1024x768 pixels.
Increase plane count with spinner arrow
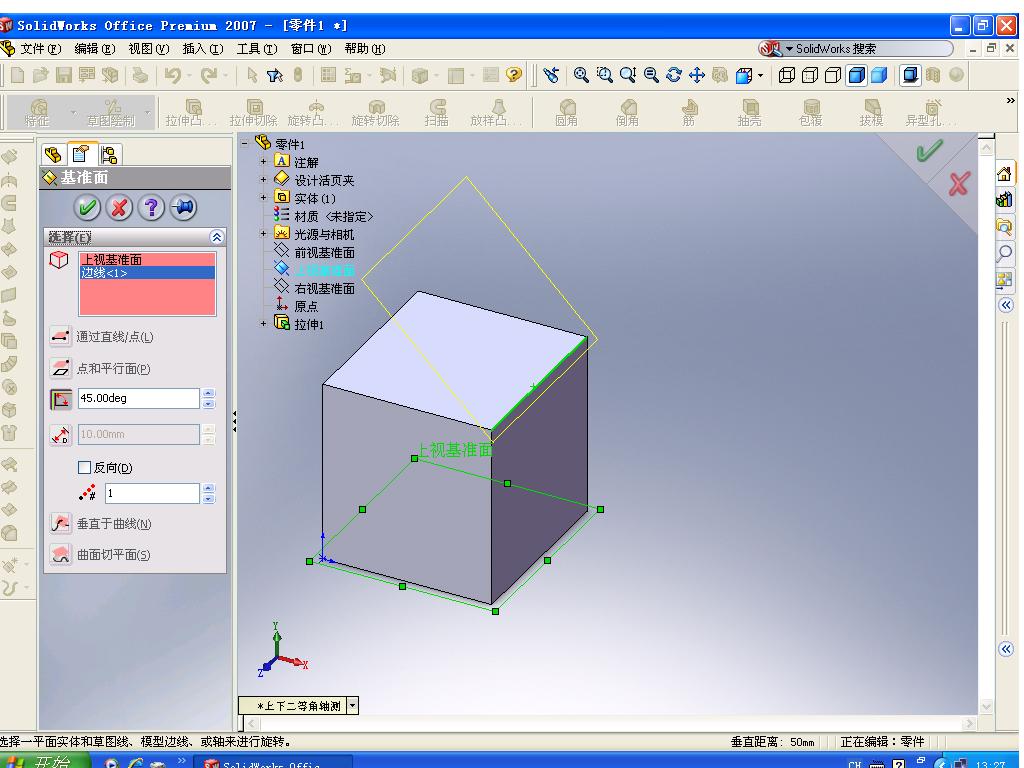208,488
